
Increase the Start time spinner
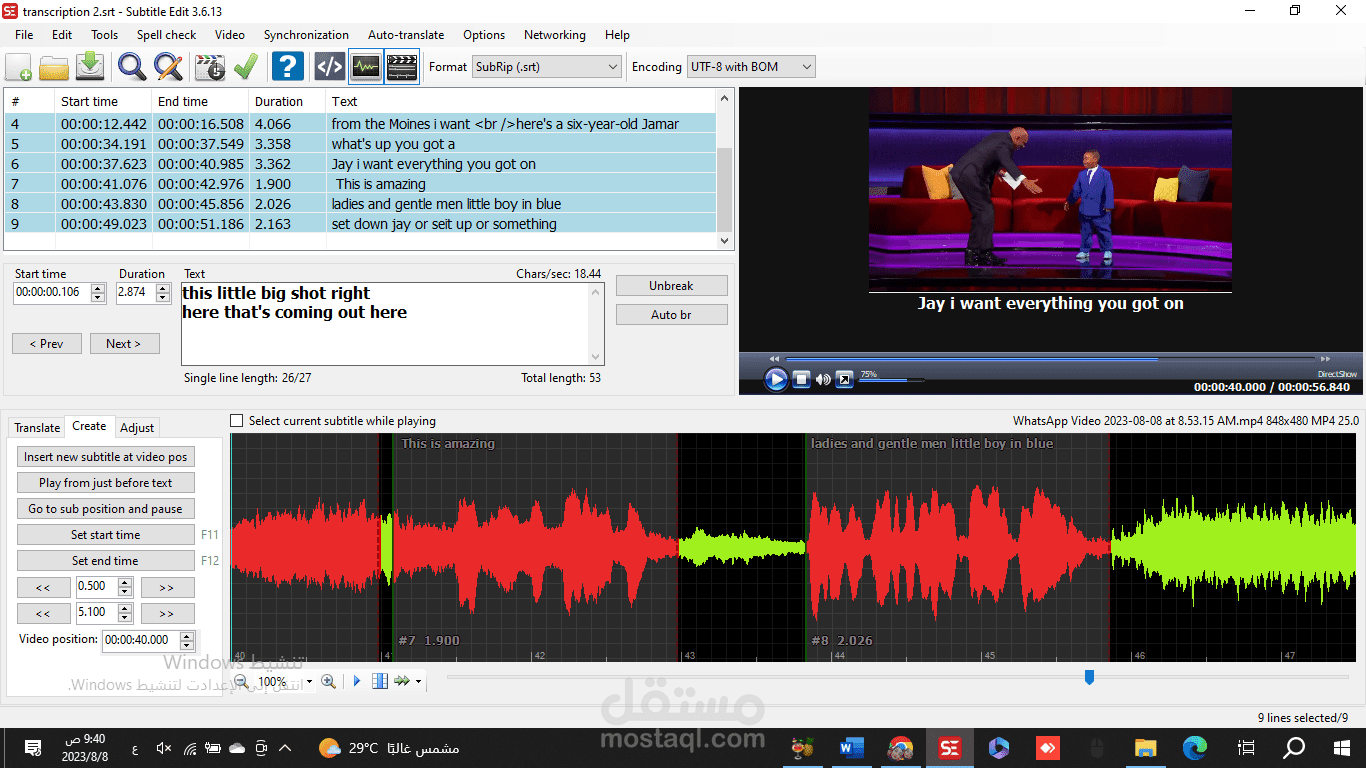98,289
